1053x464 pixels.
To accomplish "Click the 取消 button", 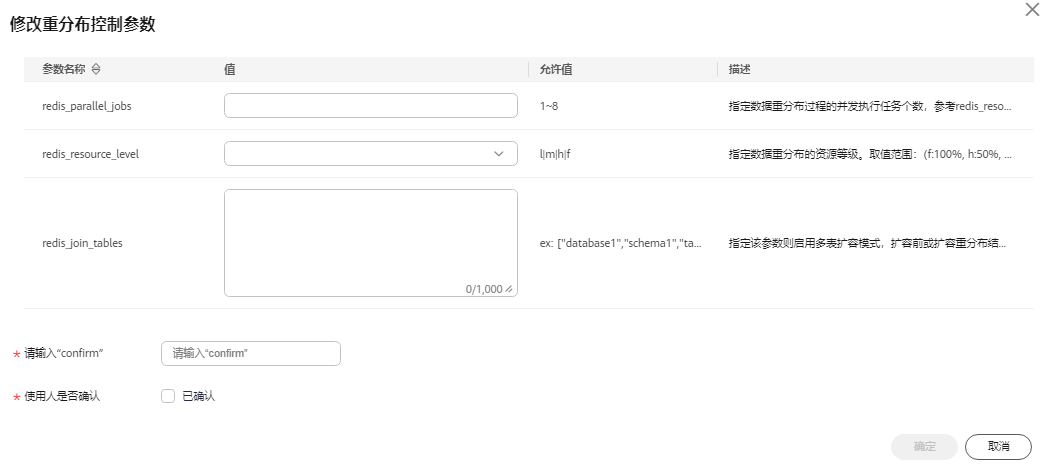I will 998,447.
